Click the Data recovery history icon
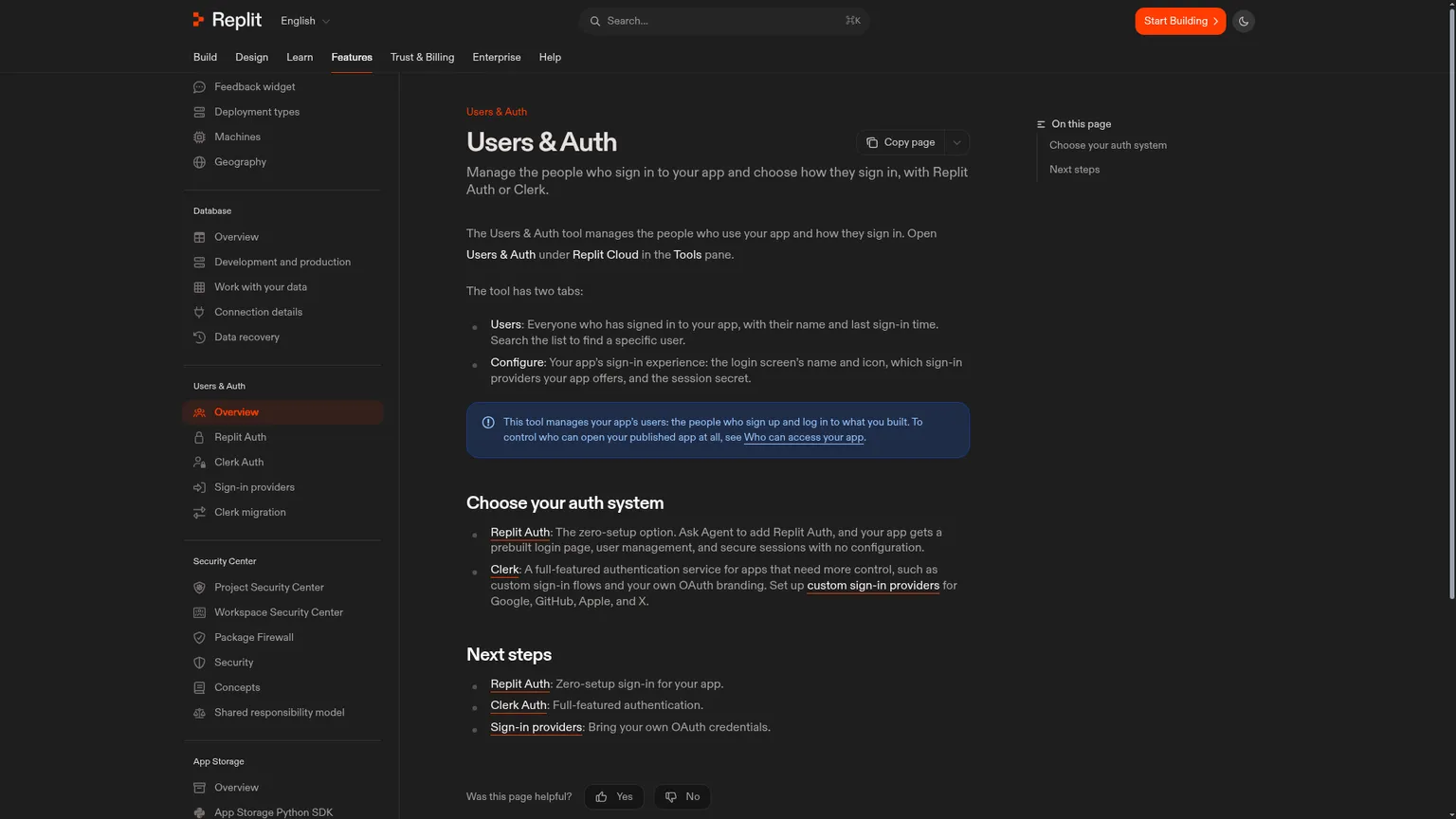Viewport: 1456px width, 819px height. click(x=199, y=337)
